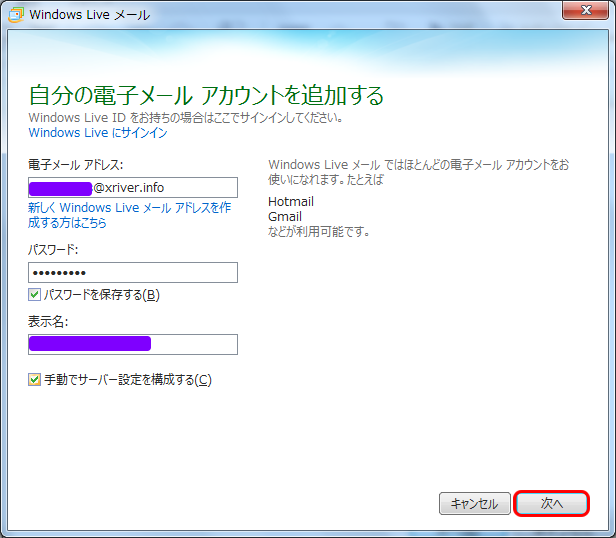Click the 'などが利用可能です' text

tap(319, 232)
